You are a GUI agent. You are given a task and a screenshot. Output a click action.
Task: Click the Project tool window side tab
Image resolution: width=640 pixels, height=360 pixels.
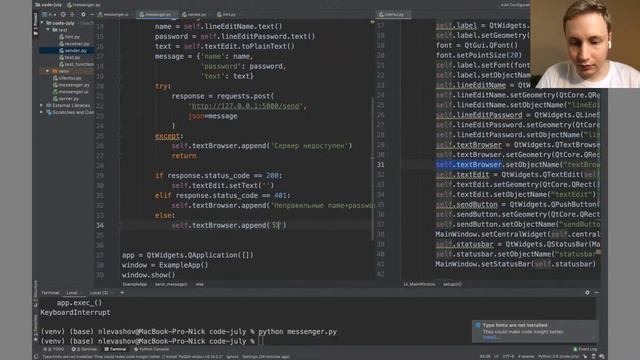coord(36,24)
